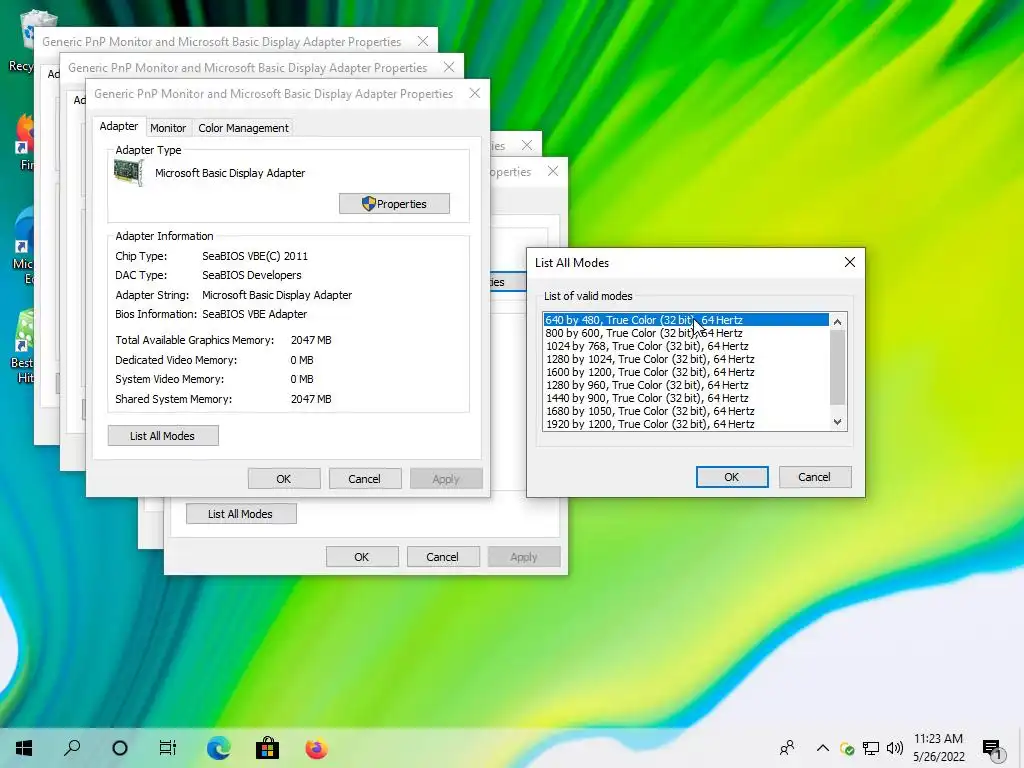Open adapter Properties with shield icon
This screenshot has width=1024, height=768.
click(394, 204)
